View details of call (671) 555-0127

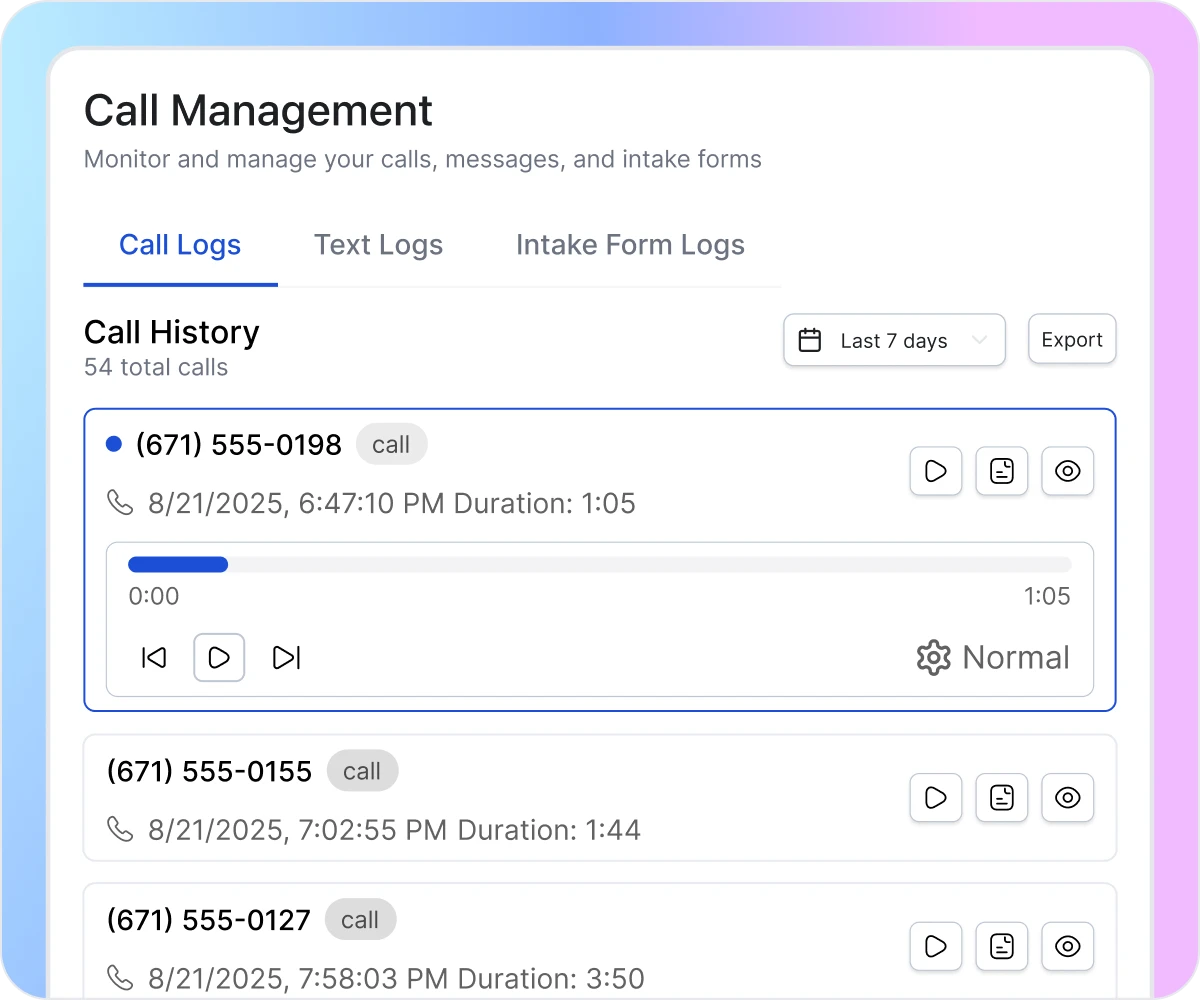point(1068,945)
